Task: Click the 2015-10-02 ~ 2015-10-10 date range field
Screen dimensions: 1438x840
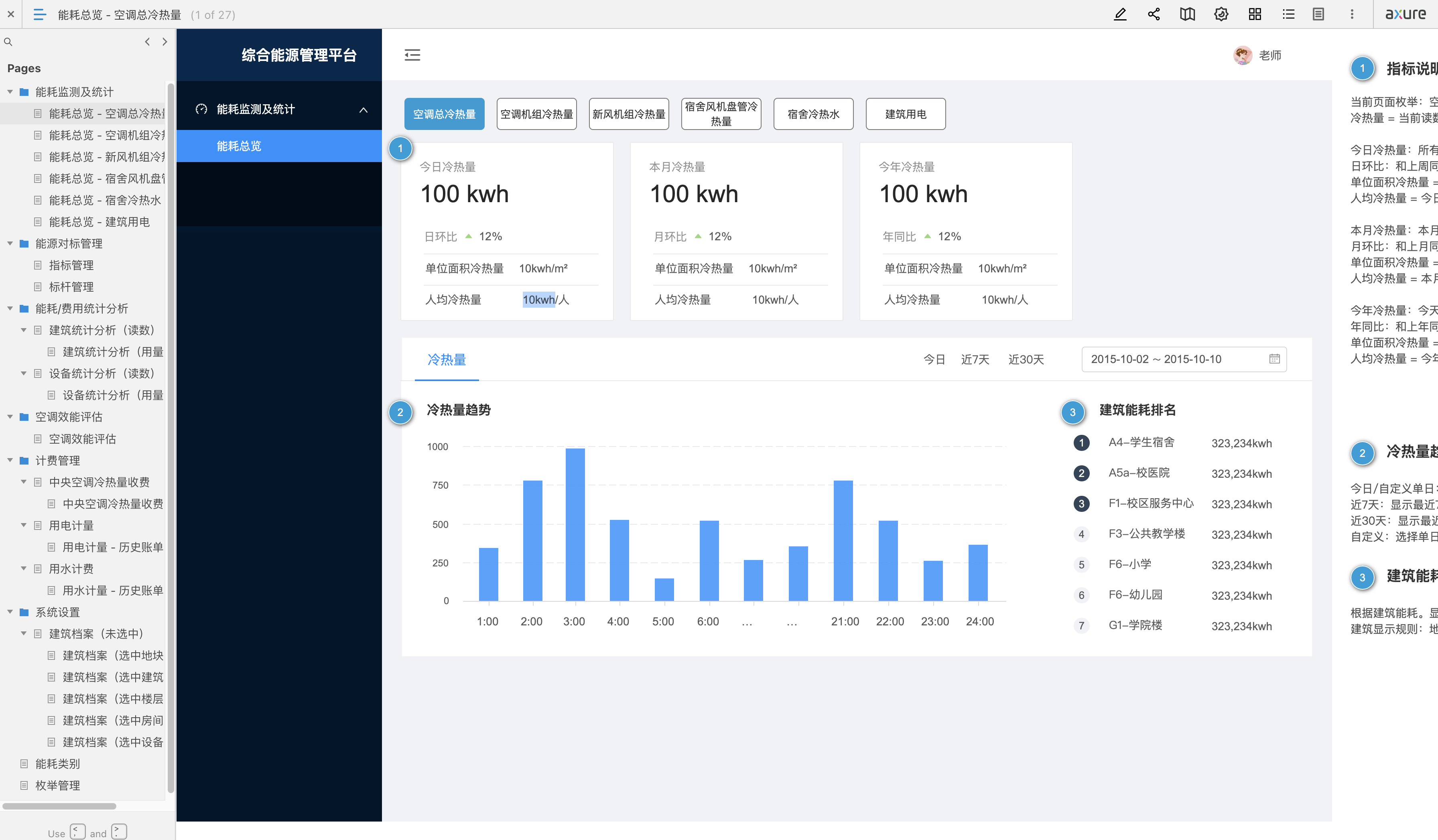Action: click(1184, 359)
